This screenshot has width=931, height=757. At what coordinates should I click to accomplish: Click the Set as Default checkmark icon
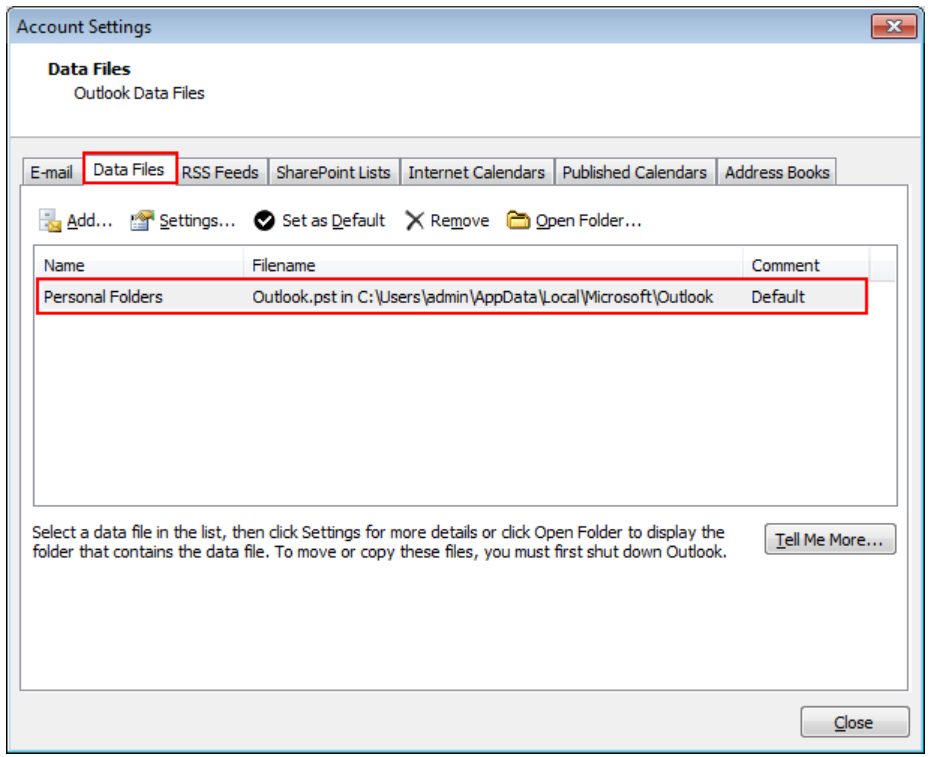click(x=264, y=220)
